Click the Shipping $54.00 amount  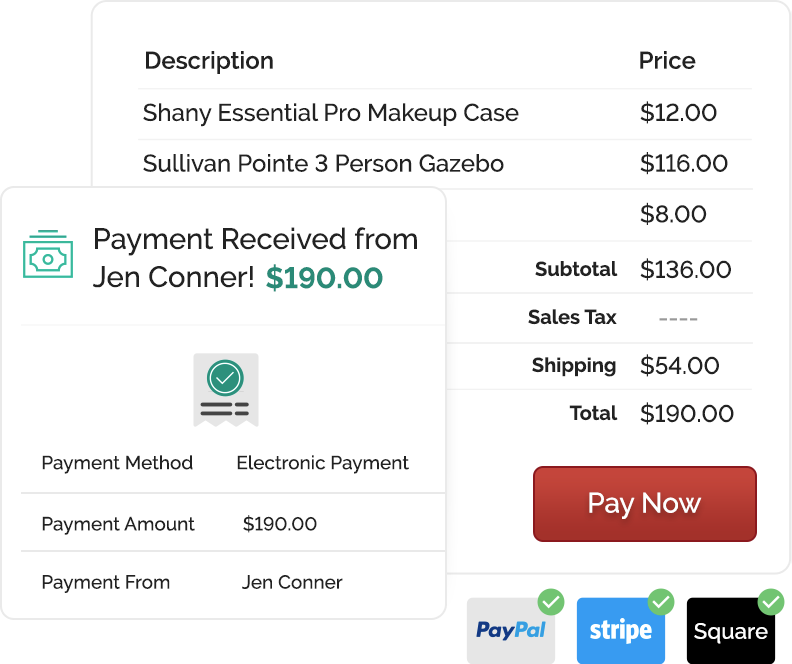point(679,366)
